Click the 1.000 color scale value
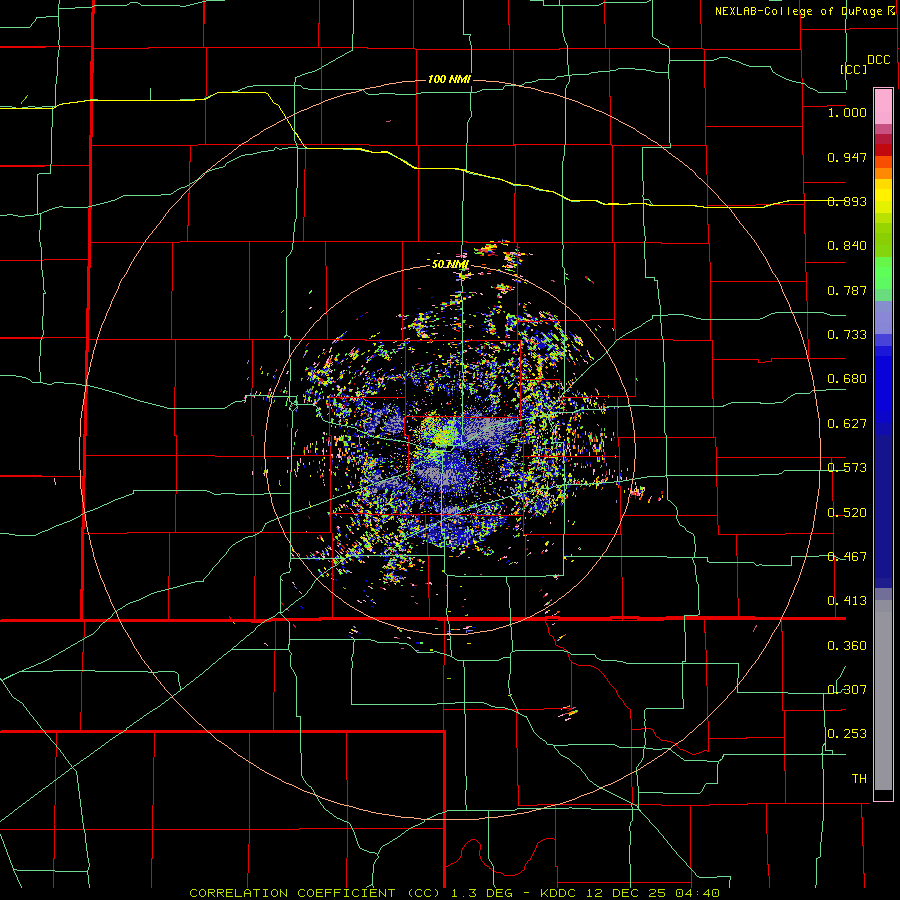The height and width of the screenshot is (900, 900). (x=847, y=112)
